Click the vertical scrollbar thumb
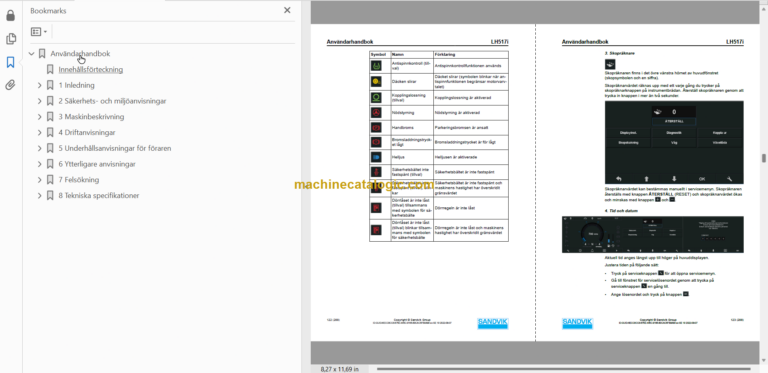 pos(763,158)
